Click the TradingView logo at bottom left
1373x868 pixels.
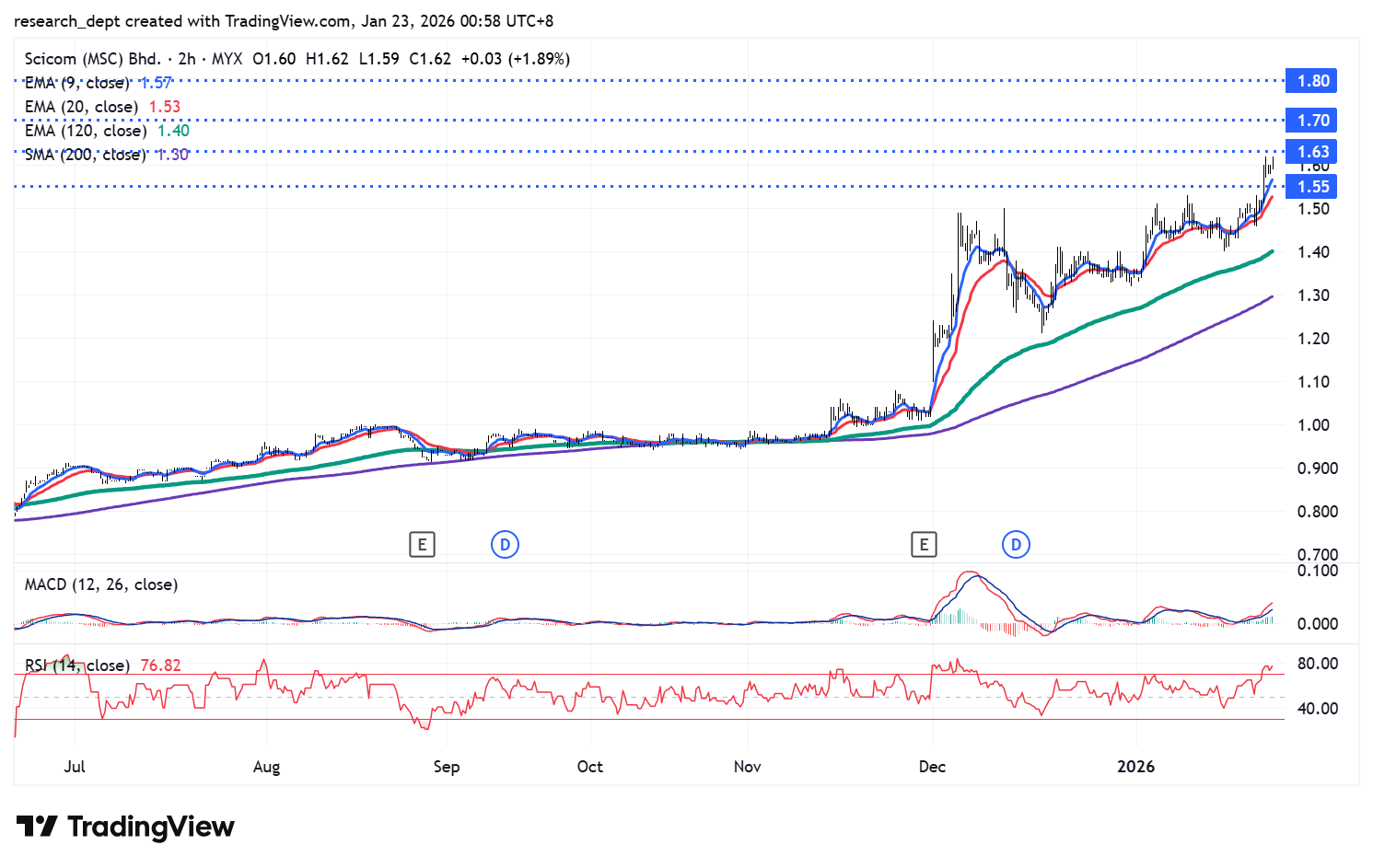click(x=125, y=827)
